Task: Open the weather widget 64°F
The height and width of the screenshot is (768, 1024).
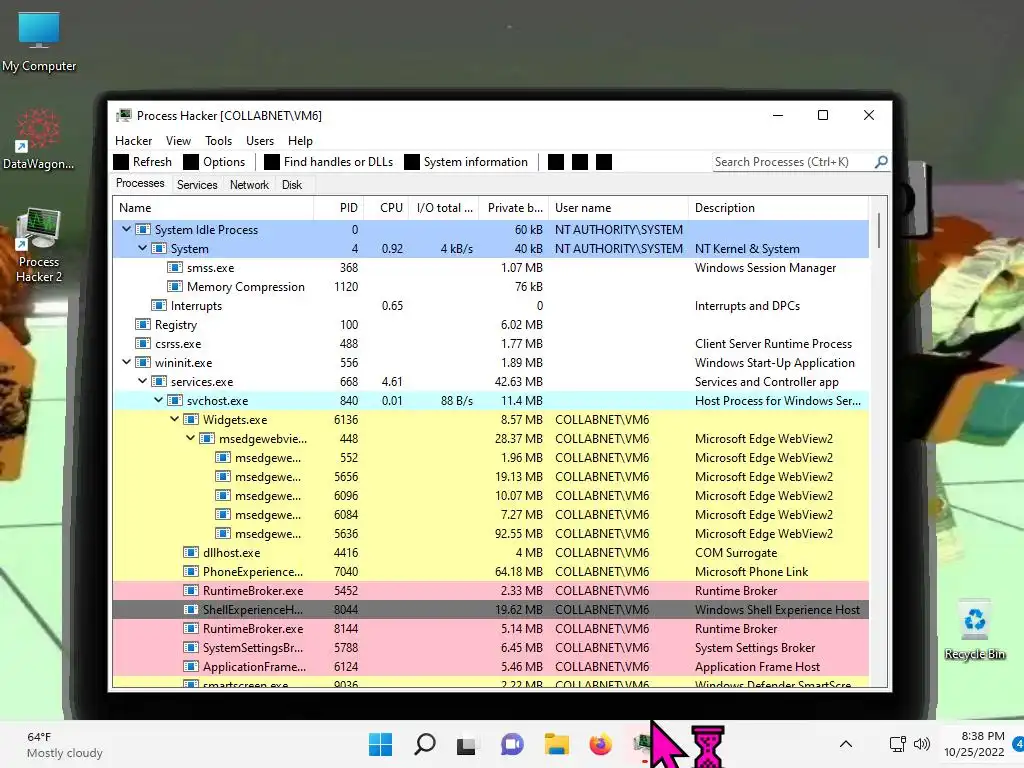Action: click(65, 744)
